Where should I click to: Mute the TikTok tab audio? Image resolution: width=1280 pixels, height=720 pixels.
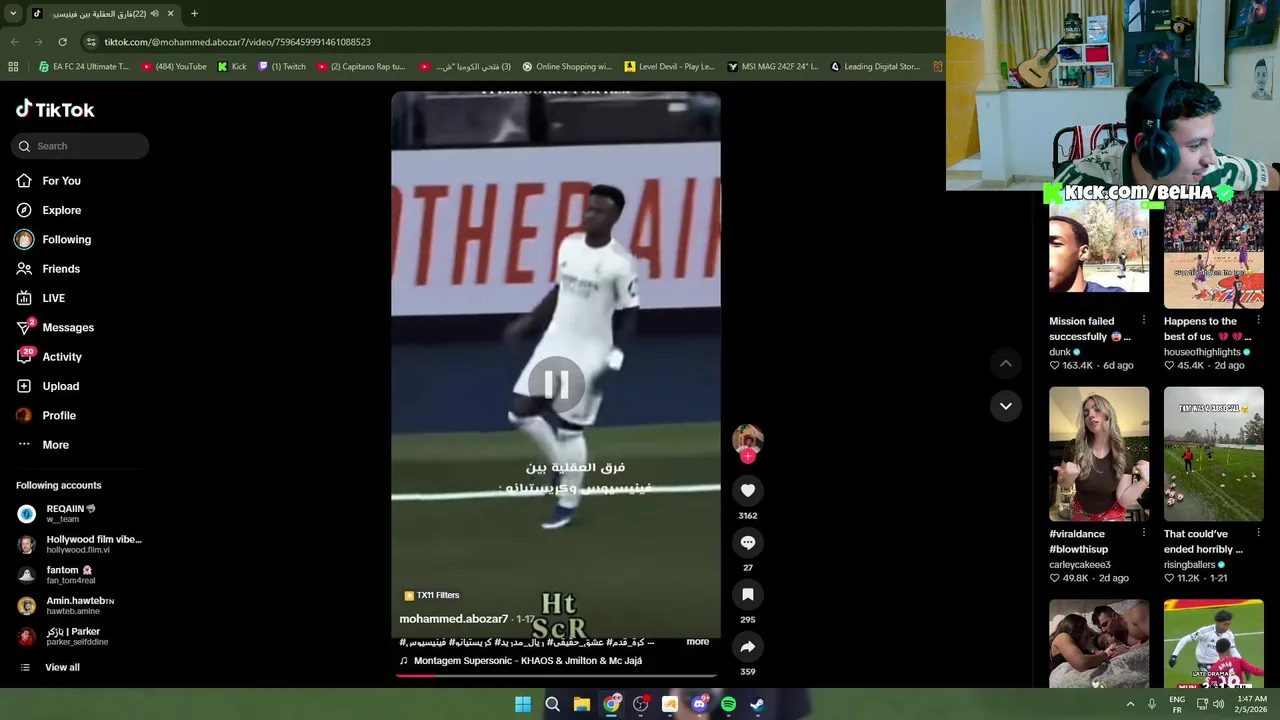(x=154, y=14)
